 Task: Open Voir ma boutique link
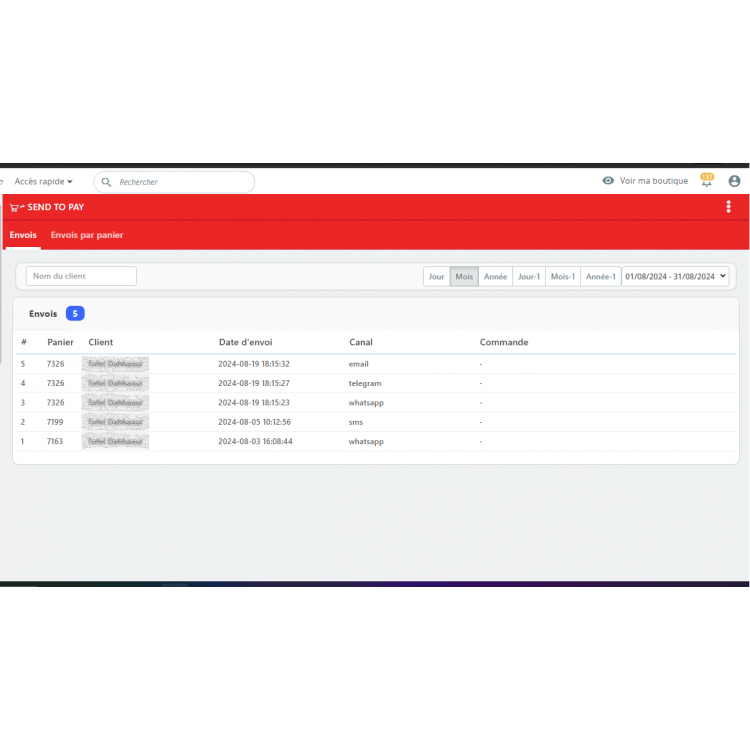click(x=653, y=181)
